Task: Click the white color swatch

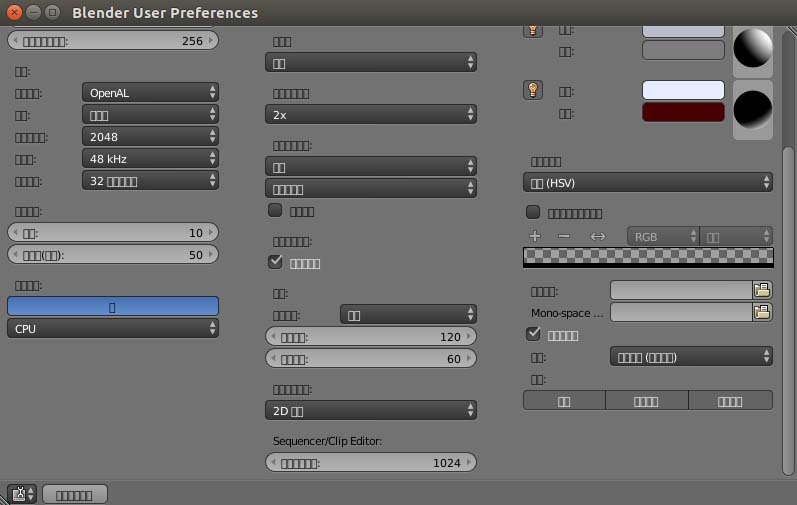Action: (683, 90)
